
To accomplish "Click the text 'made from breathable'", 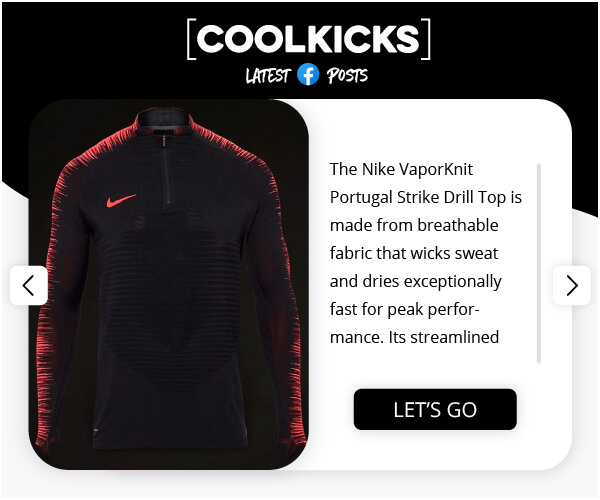I will [414, 225].
